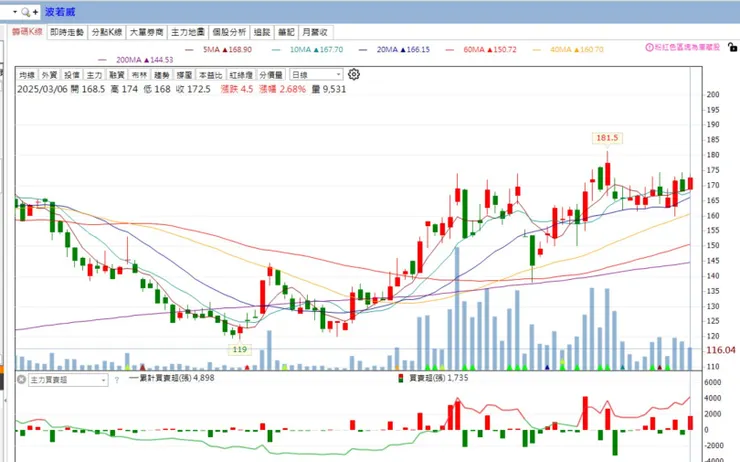
Task: Toggle the padlock lock icon
Action: coord(732,47)
